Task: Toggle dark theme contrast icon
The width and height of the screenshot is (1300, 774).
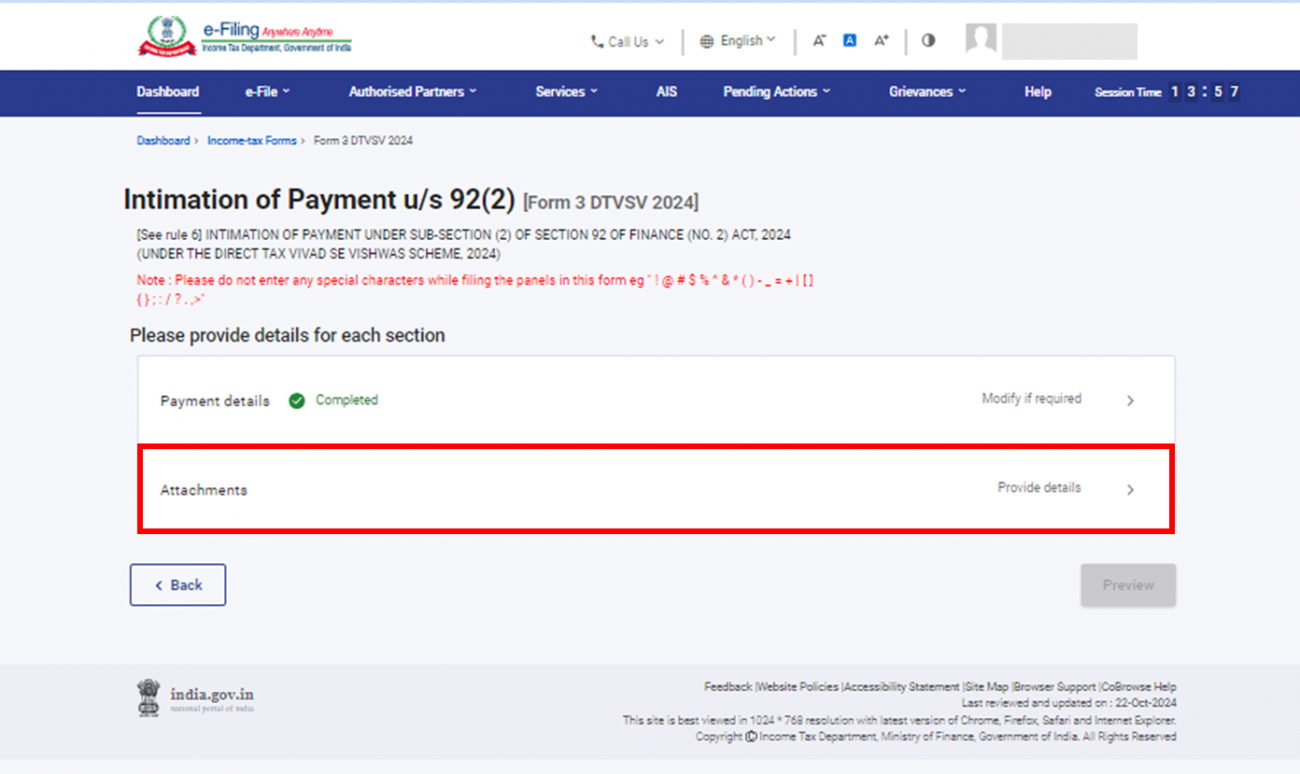Action: pyautogui.click(x=928, y=40)
